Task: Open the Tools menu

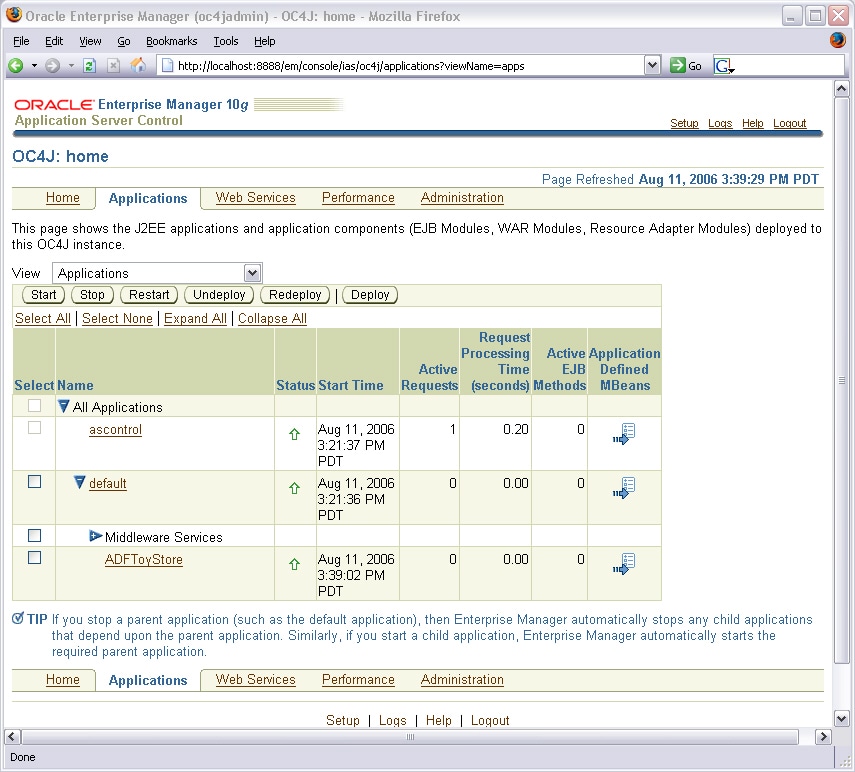Action: tap(226, 41)
